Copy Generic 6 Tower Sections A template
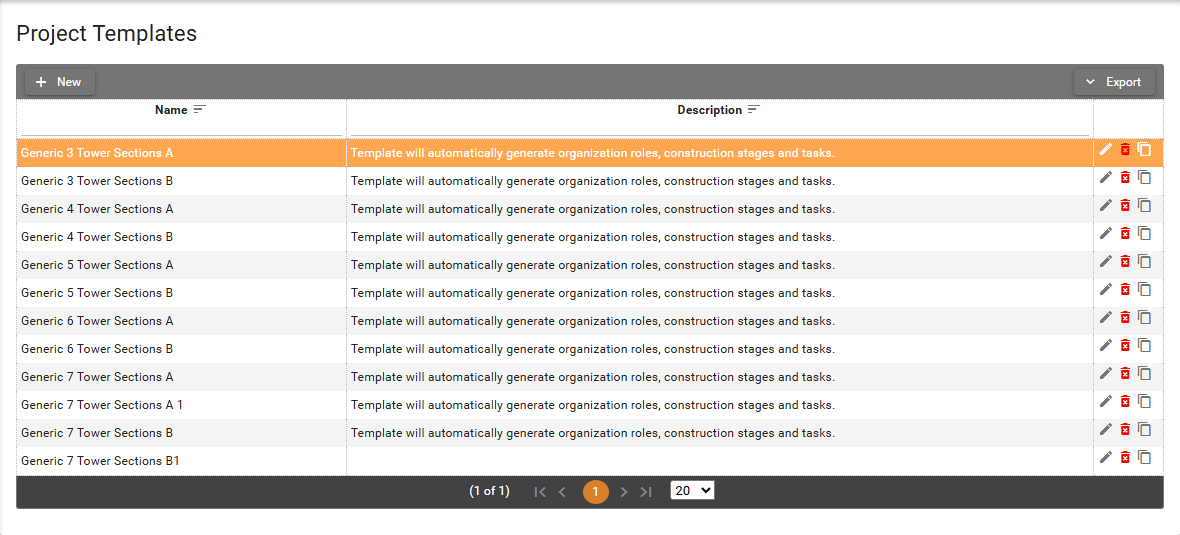1180x535 pixels. point(1145,318)
